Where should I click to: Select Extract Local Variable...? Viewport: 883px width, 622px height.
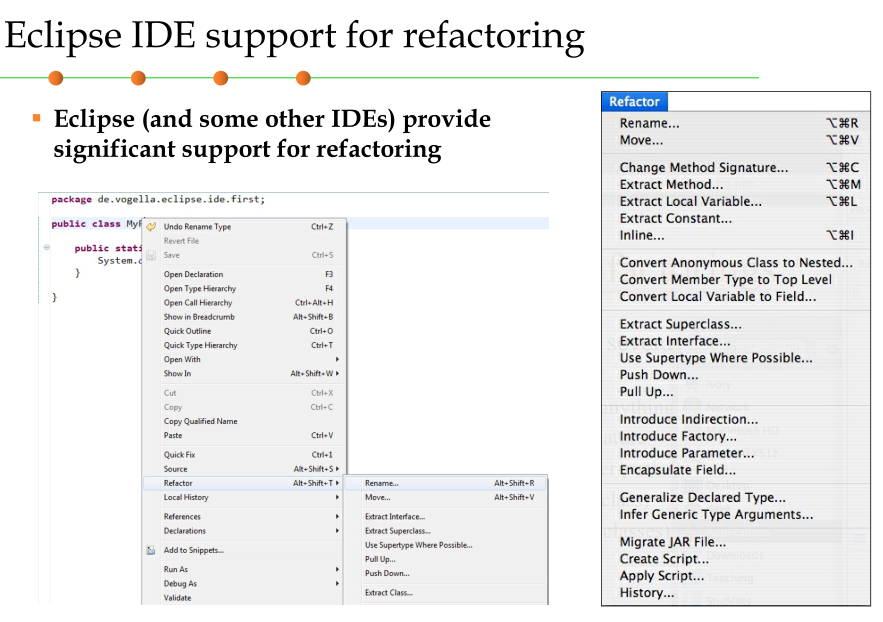[x=736, y=202]
